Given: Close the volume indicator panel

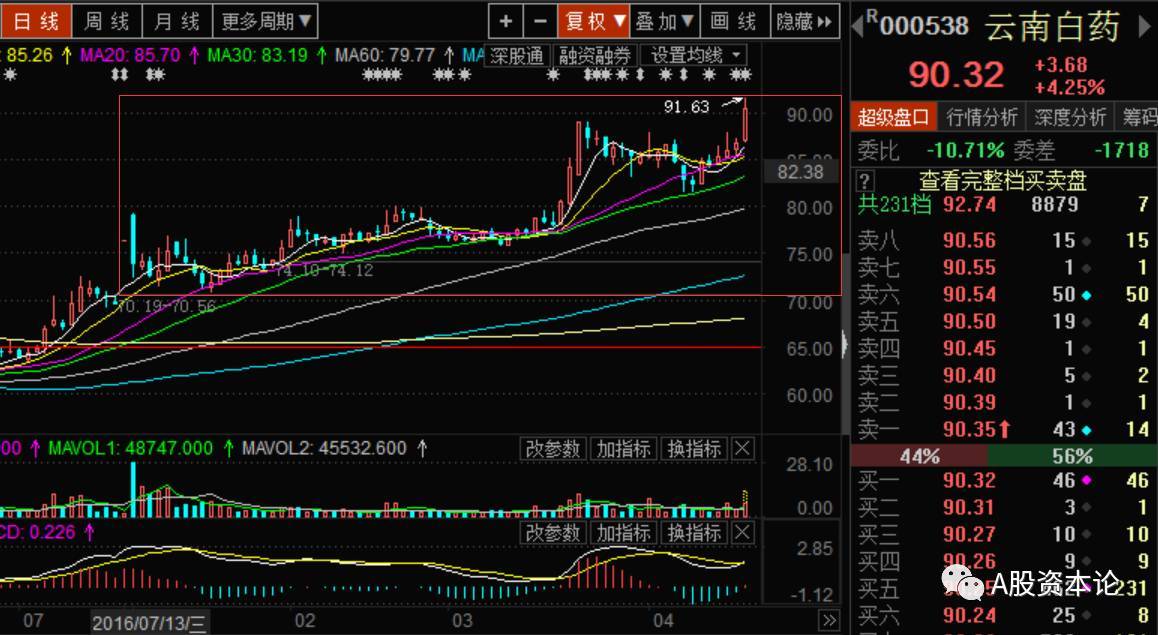Looking at the screenshot, I should [743, 448].
